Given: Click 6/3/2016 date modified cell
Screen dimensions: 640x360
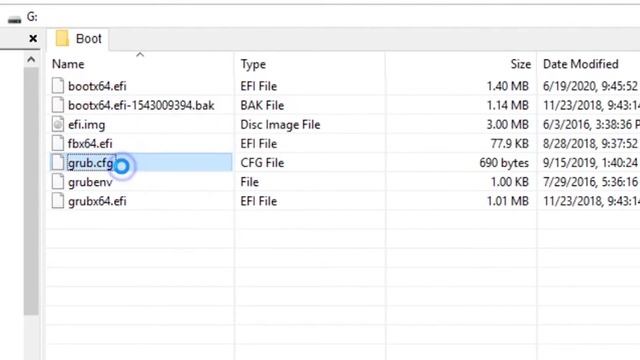Looking at the screenshot, I should (x=591, y=124).
